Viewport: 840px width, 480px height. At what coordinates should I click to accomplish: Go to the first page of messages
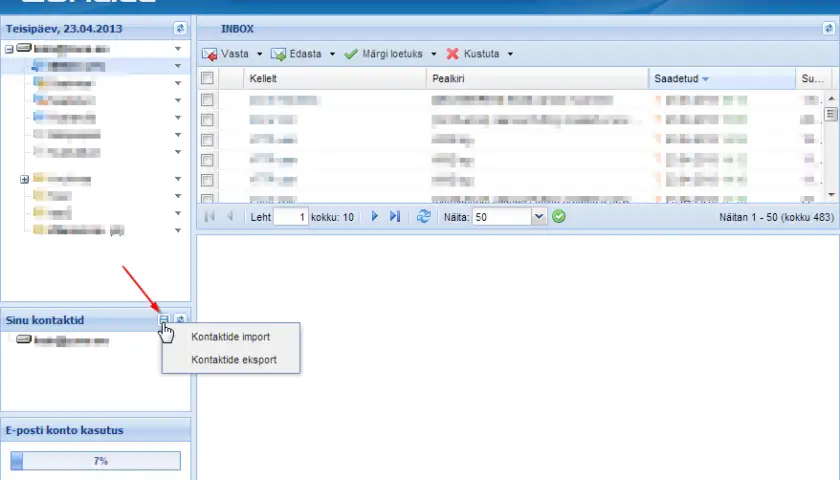[209, 216]
